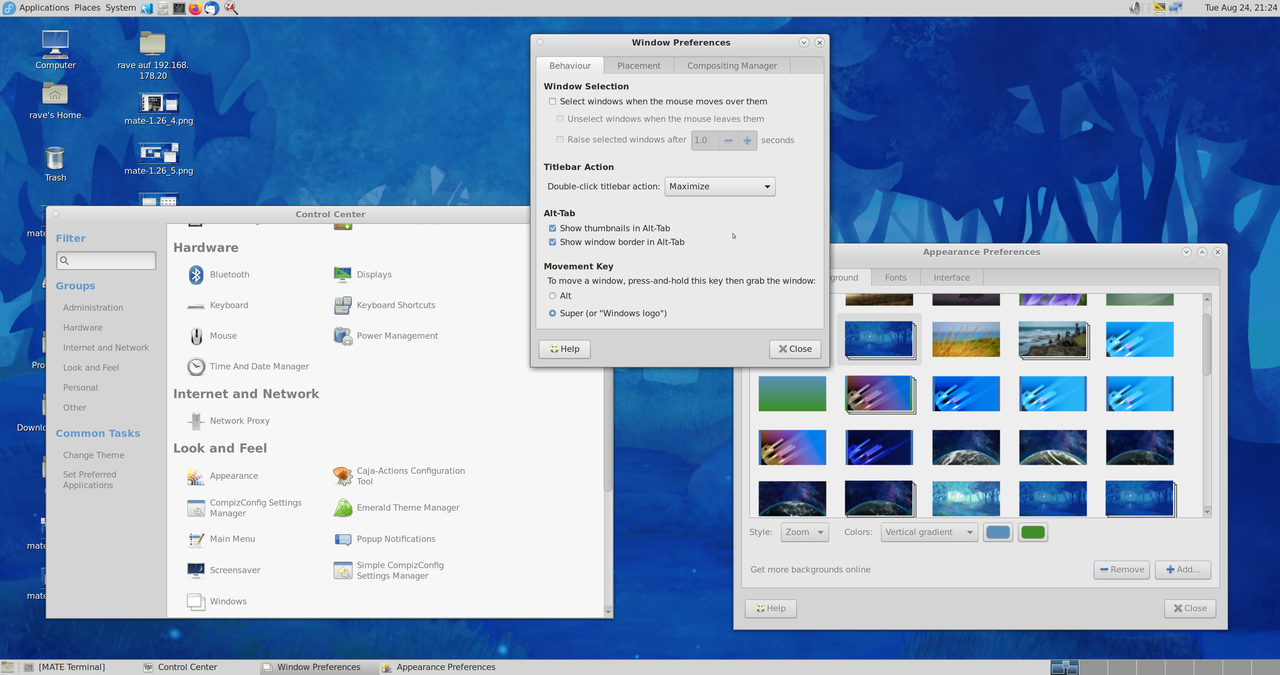Click the Add... background button

1182,570
